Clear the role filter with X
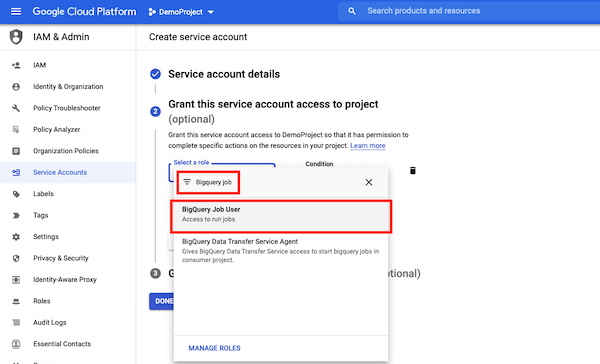600x364 pixels. 368,182
